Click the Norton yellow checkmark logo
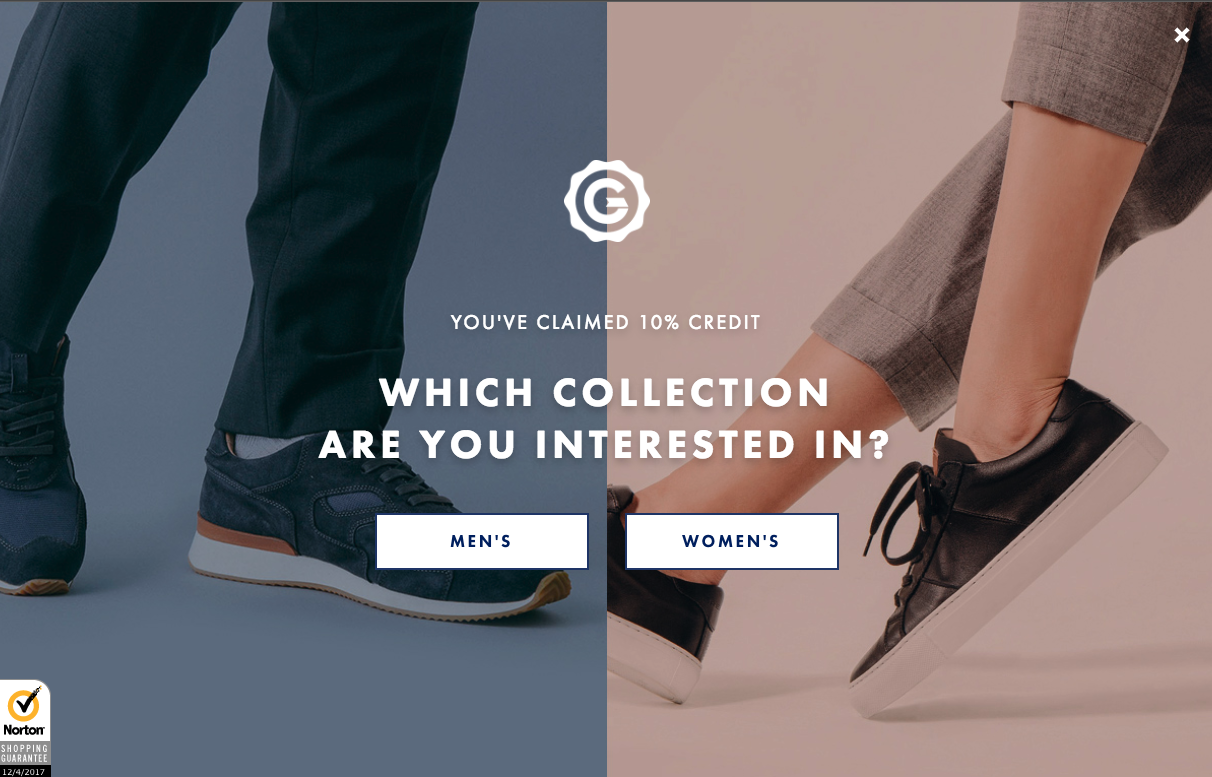The image size is (1212, 777). point(24,705)
